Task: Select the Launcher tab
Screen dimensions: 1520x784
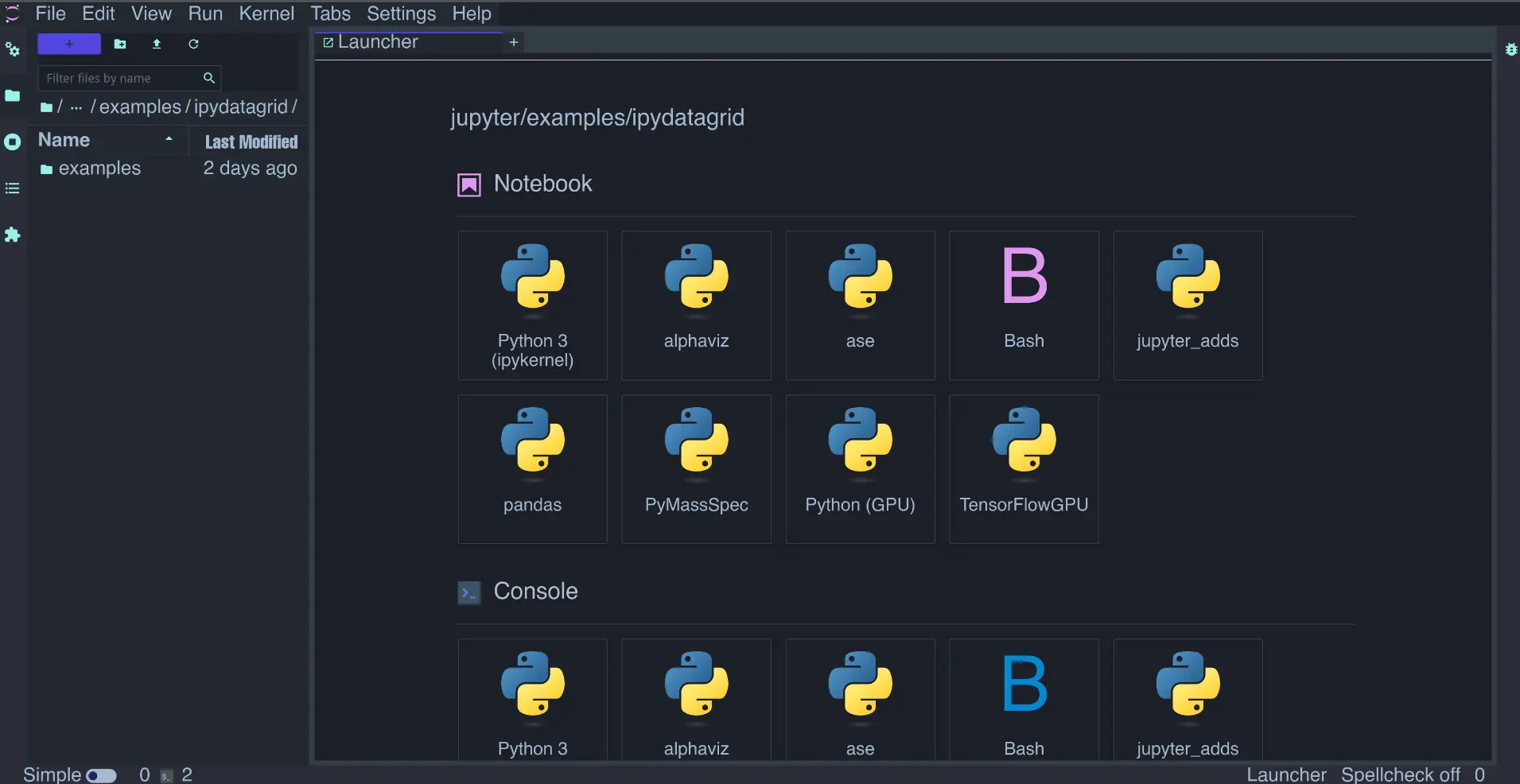Action: tap(409, 42)
